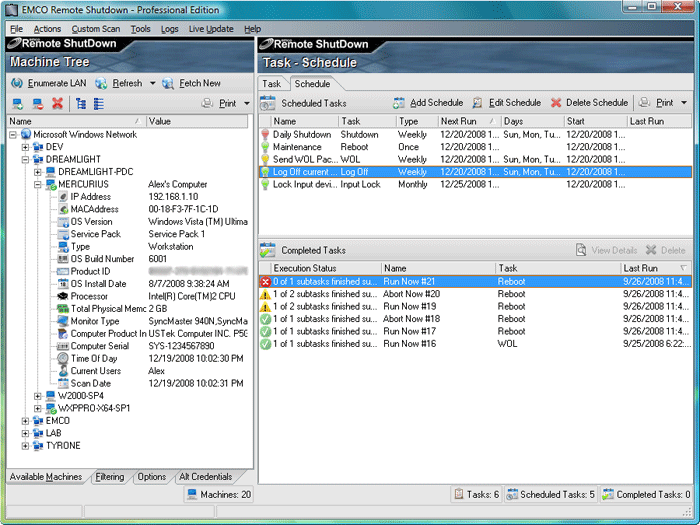Screen dimensions: 700x525
Task: Click the Refresh globe icon
Action: (x=101, y=83)
